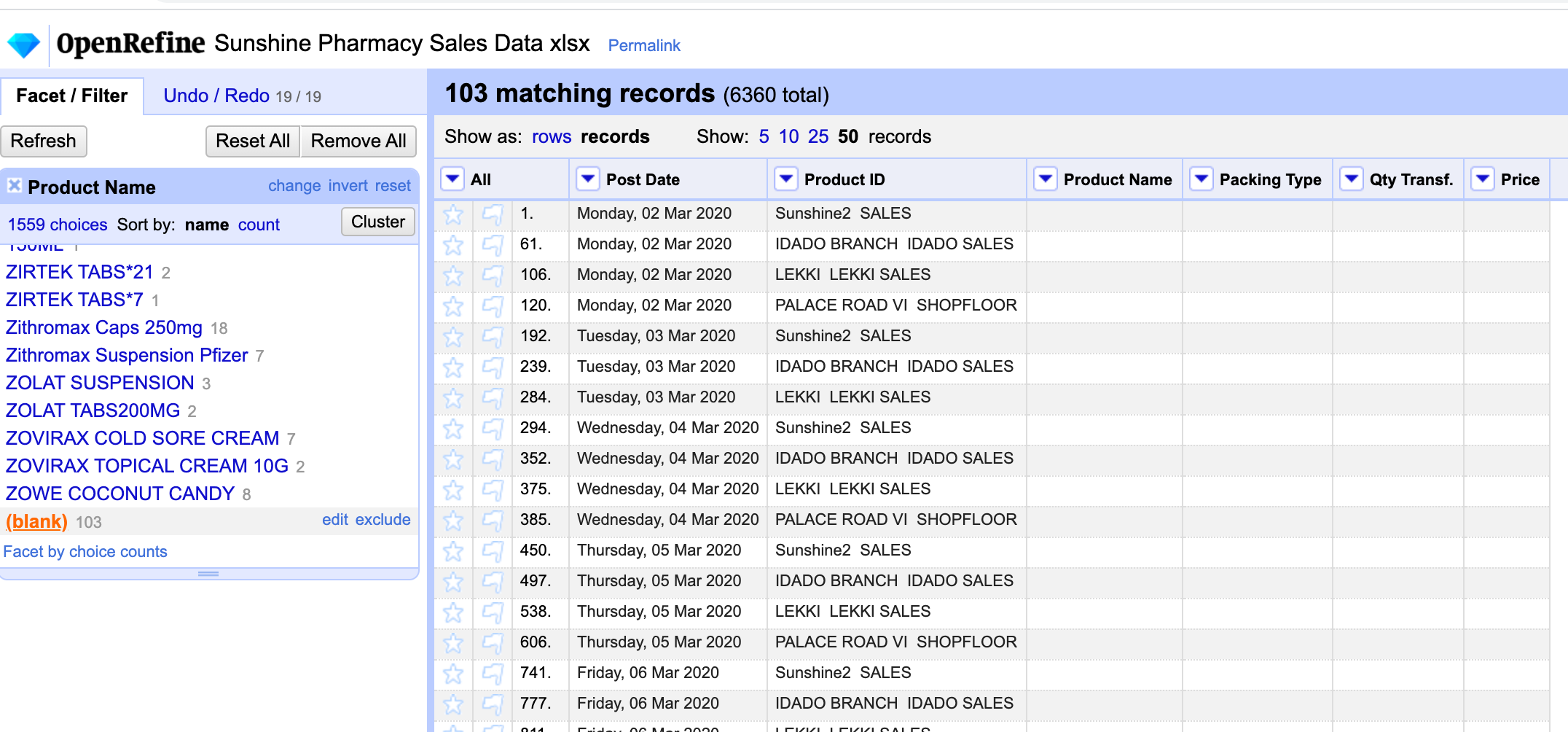Flag record 61
1568x732 pixels.
(493, 245)
